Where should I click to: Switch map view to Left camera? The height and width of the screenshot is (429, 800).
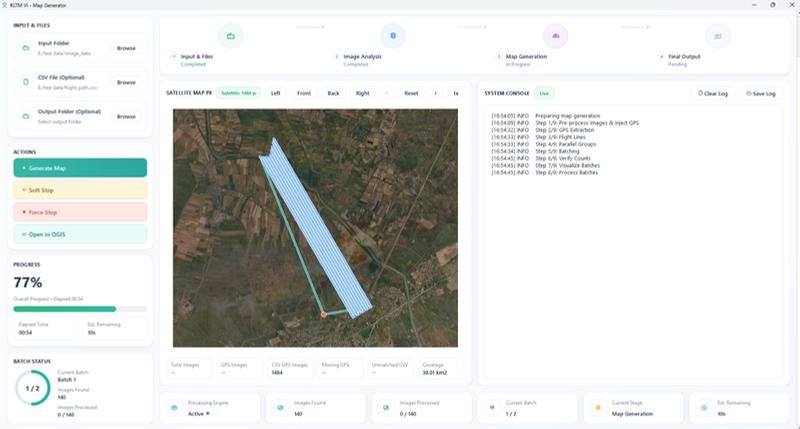[x=276, y=93]
